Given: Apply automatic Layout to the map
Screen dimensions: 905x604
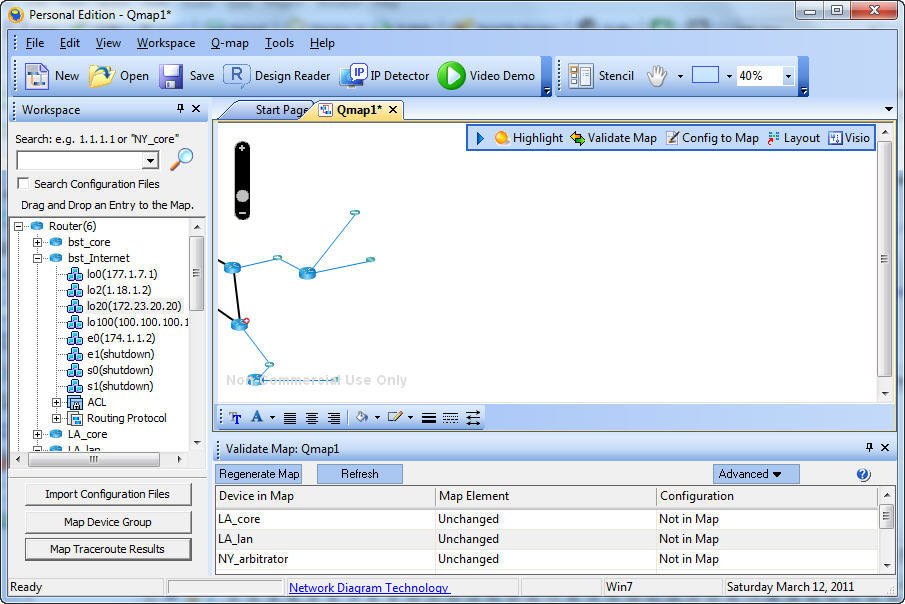Looking at the screenshot, I should tap(795, 137).
